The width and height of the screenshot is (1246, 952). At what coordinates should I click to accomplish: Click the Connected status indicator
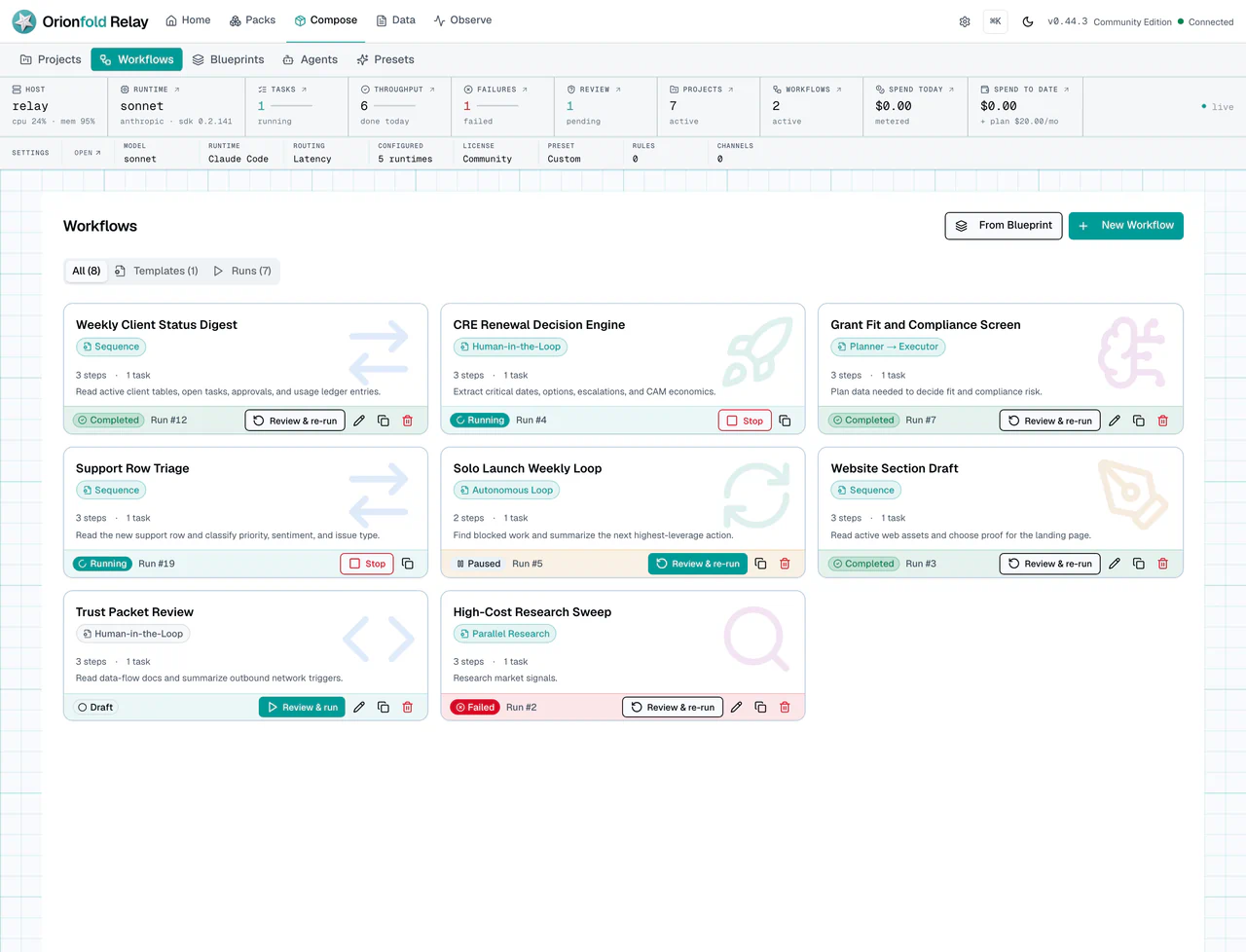point(1205,21)
